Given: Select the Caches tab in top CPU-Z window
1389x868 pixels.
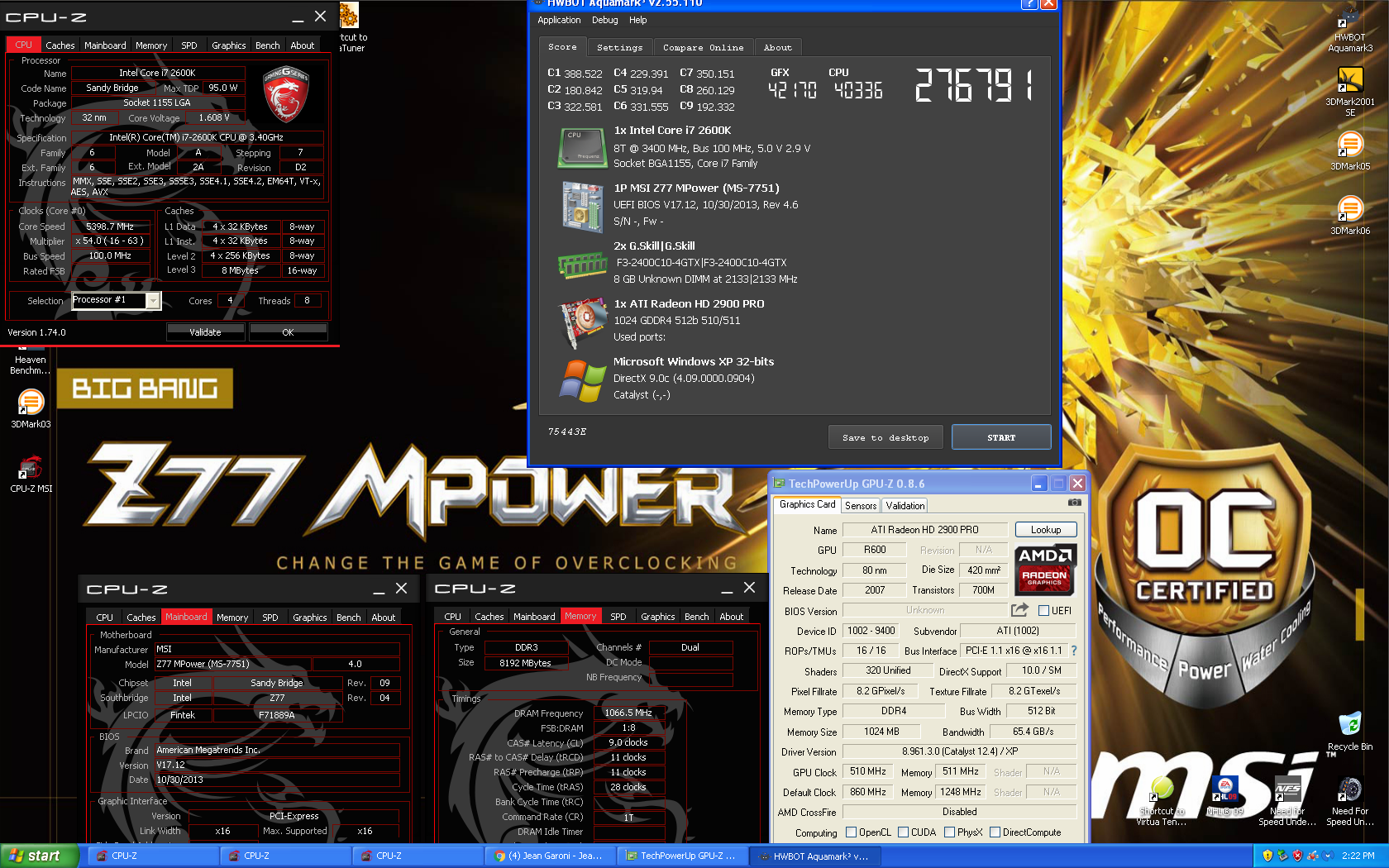Looking at the screenshot, I should 60,45.
